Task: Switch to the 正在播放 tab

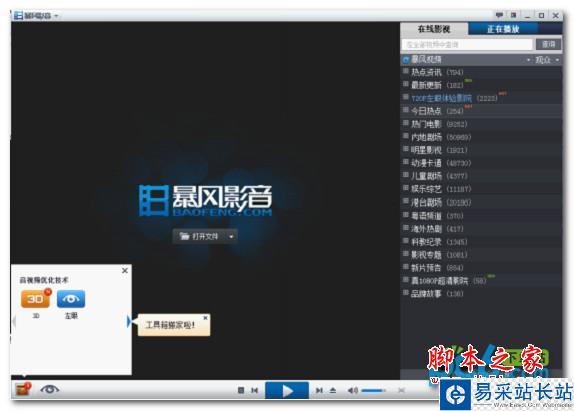Action: [503, 29]
